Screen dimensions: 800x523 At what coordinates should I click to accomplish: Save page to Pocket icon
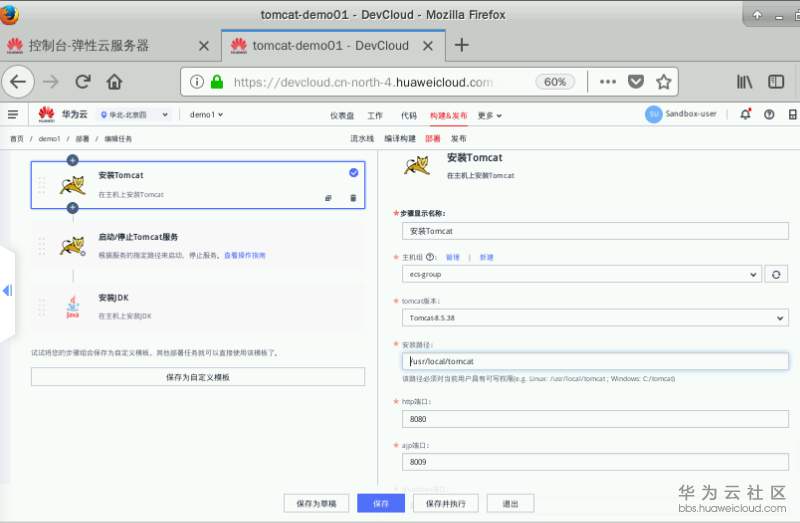coord(636,82)
